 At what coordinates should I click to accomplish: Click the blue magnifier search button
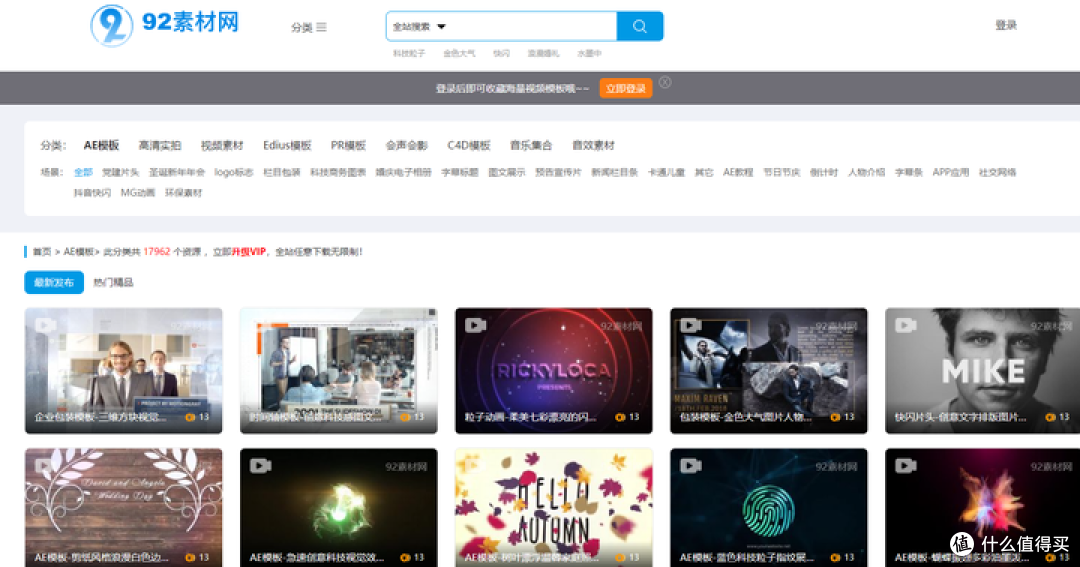click(x=640, y=26)
